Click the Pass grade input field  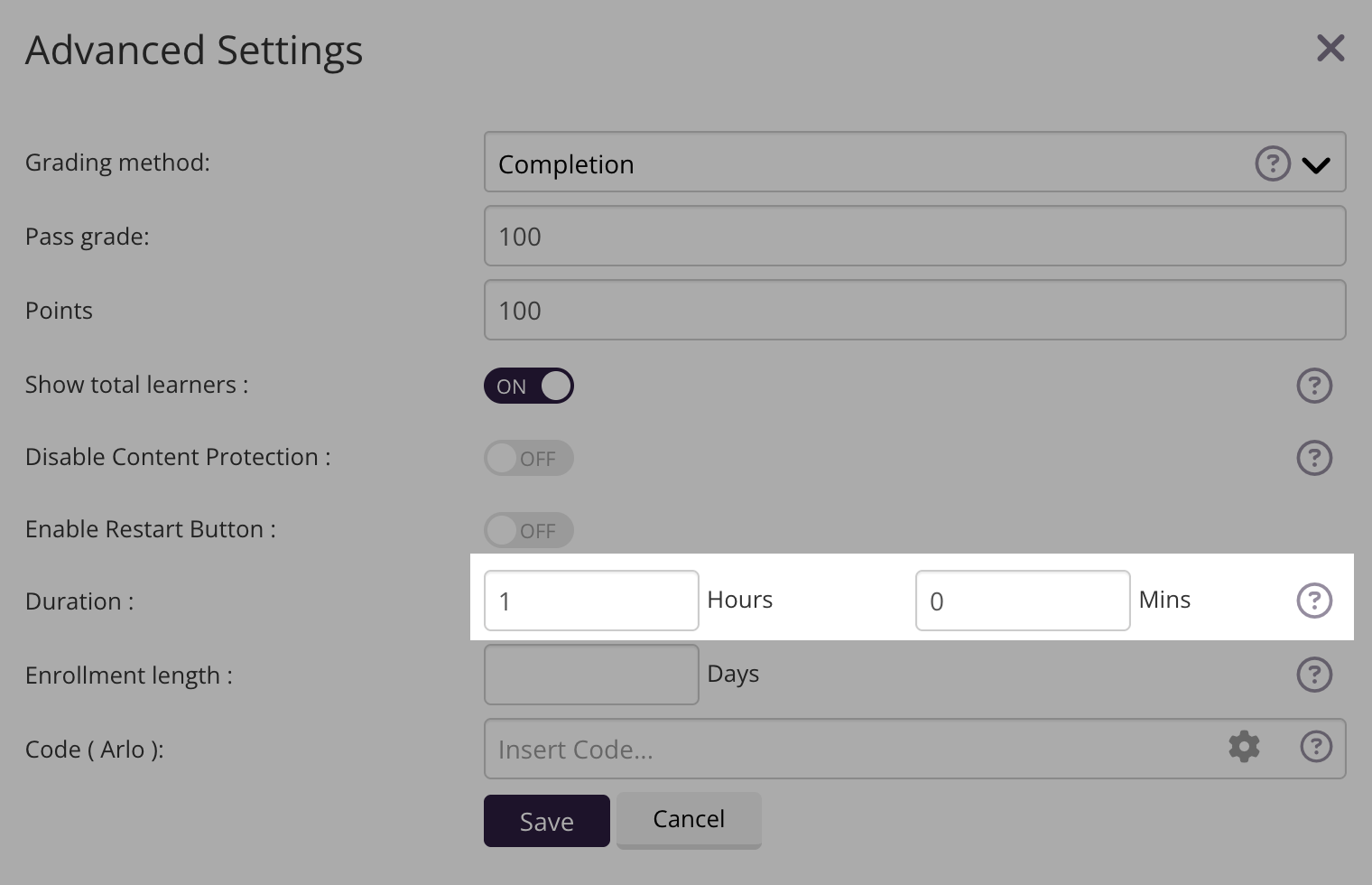click(x=914, y=236)
